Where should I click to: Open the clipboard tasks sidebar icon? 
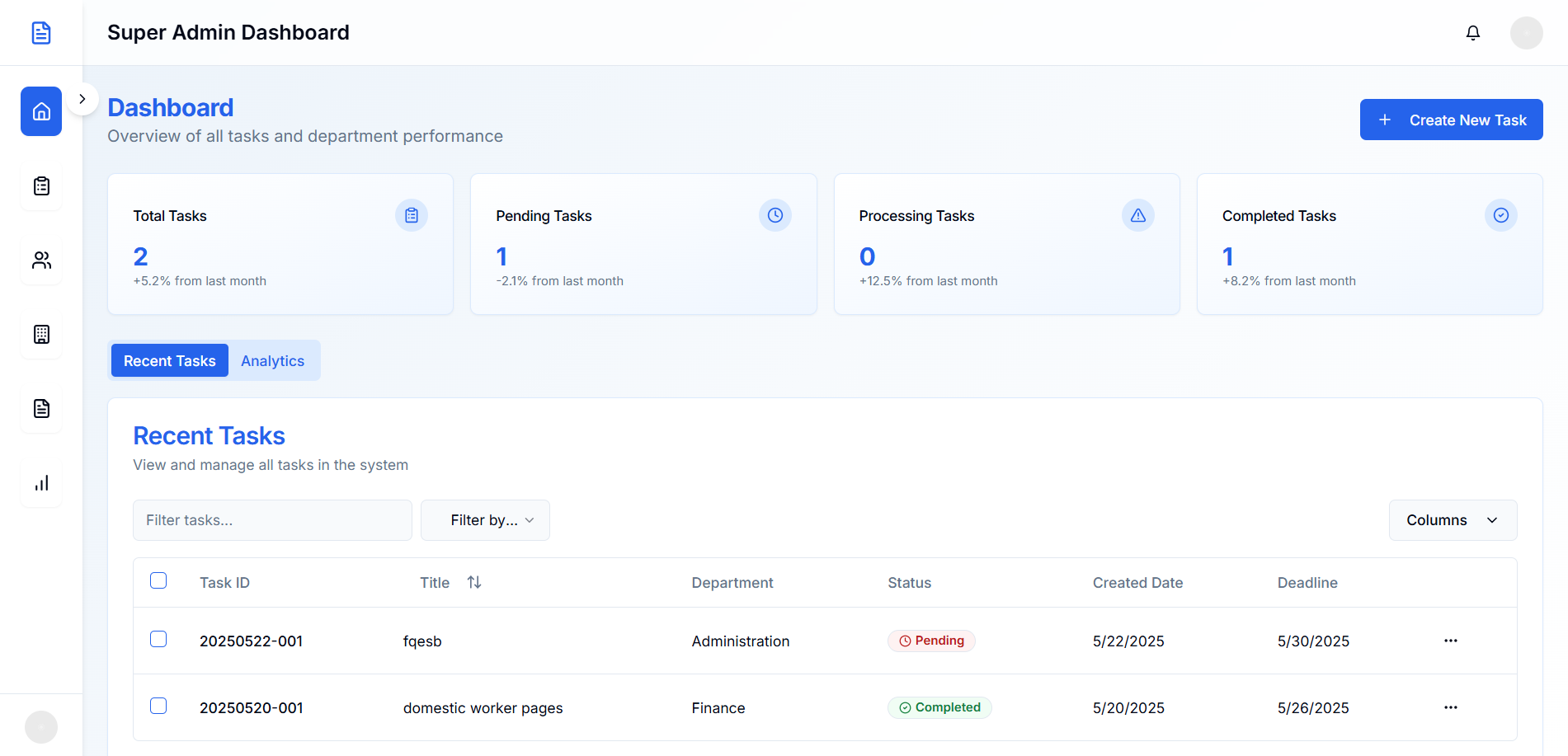click(x=41, y=185)
